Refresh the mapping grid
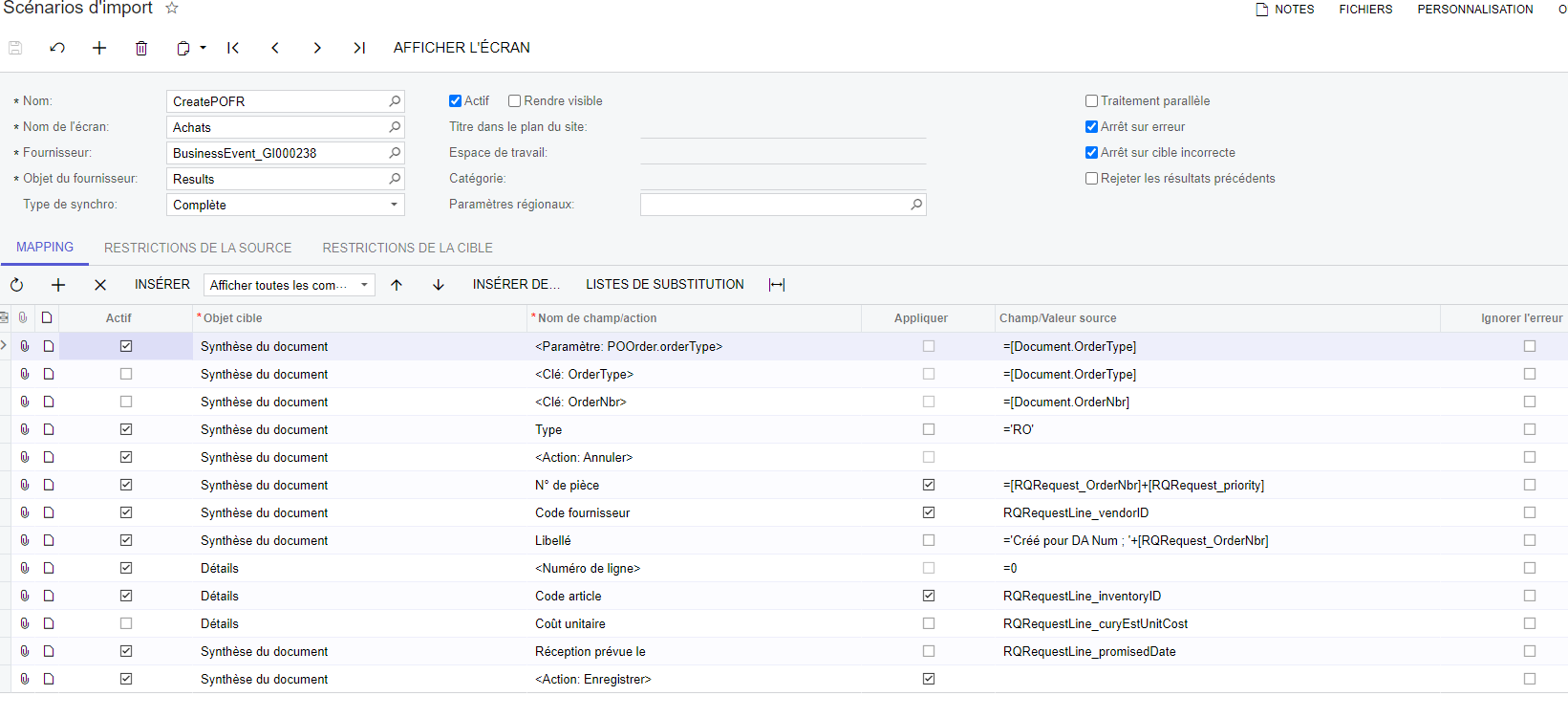This screenshot has height=718, width=1568. click(16, 285)
